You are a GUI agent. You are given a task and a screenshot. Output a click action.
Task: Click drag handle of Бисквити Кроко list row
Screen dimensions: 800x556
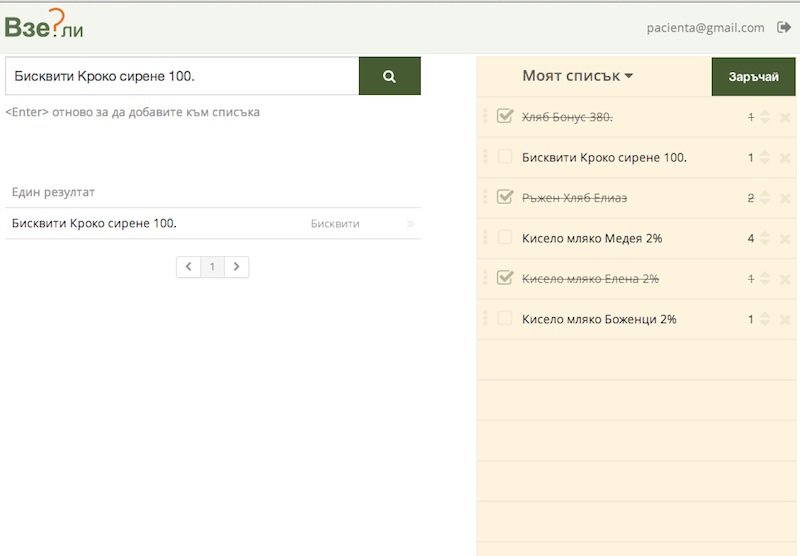[x=485, y=156]
